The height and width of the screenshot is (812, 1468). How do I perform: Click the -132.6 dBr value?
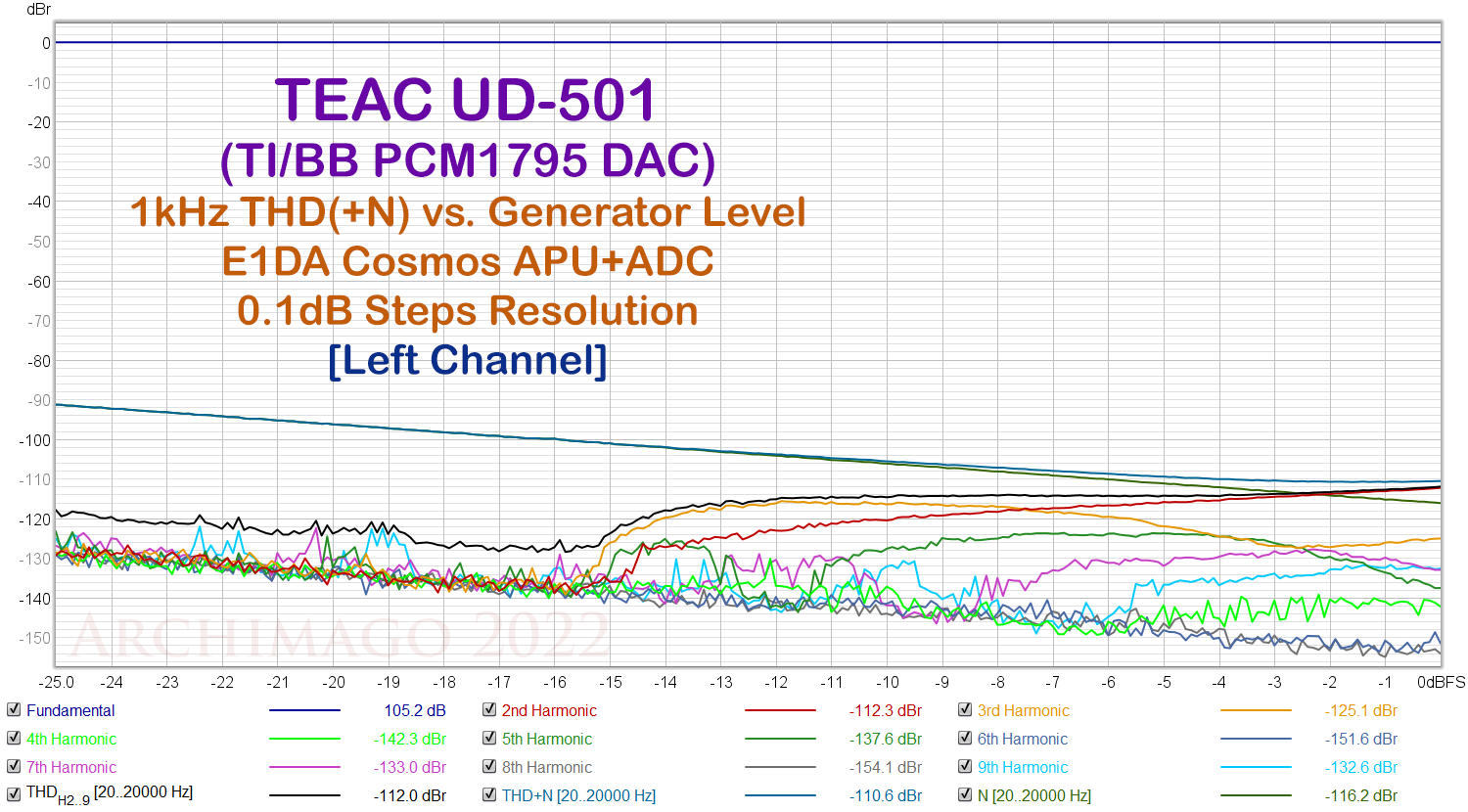point(1361,768)
